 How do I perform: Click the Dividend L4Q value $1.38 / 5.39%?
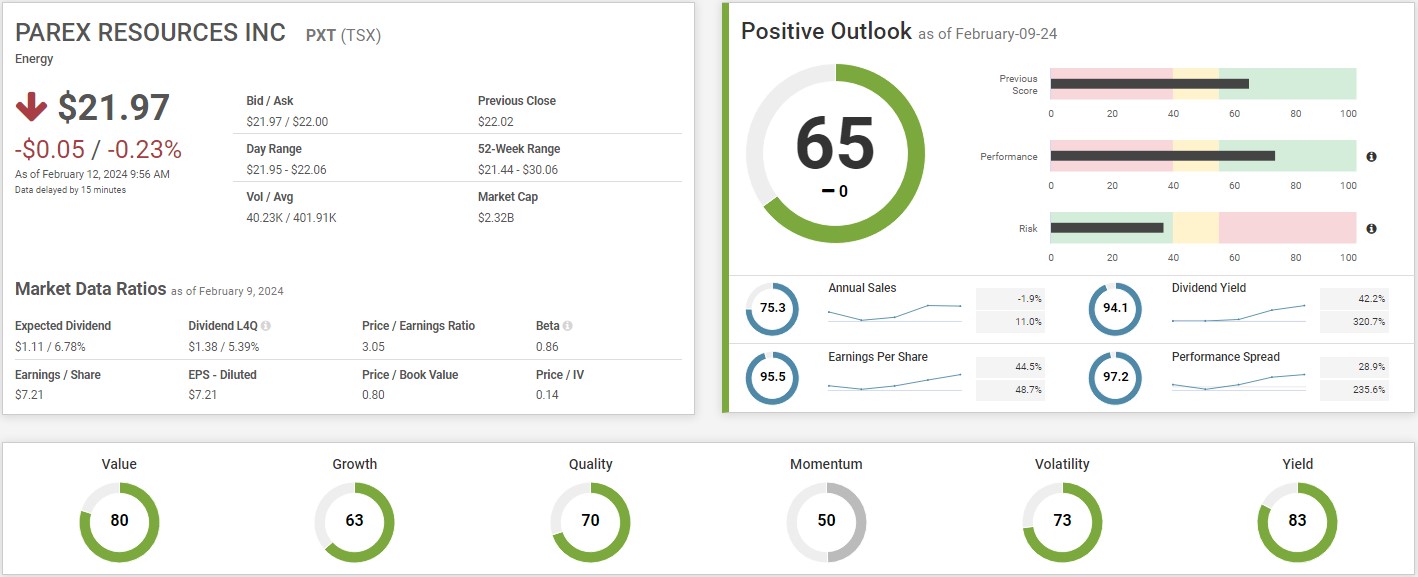pyautogui.click(x=224, y=347)
